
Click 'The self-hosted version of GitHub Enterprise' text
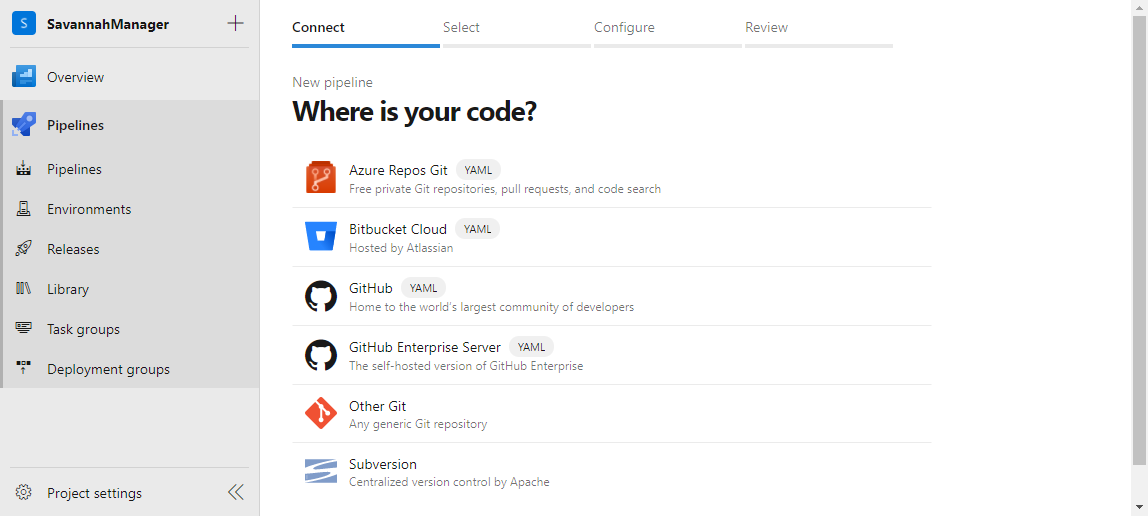[466, 365]
